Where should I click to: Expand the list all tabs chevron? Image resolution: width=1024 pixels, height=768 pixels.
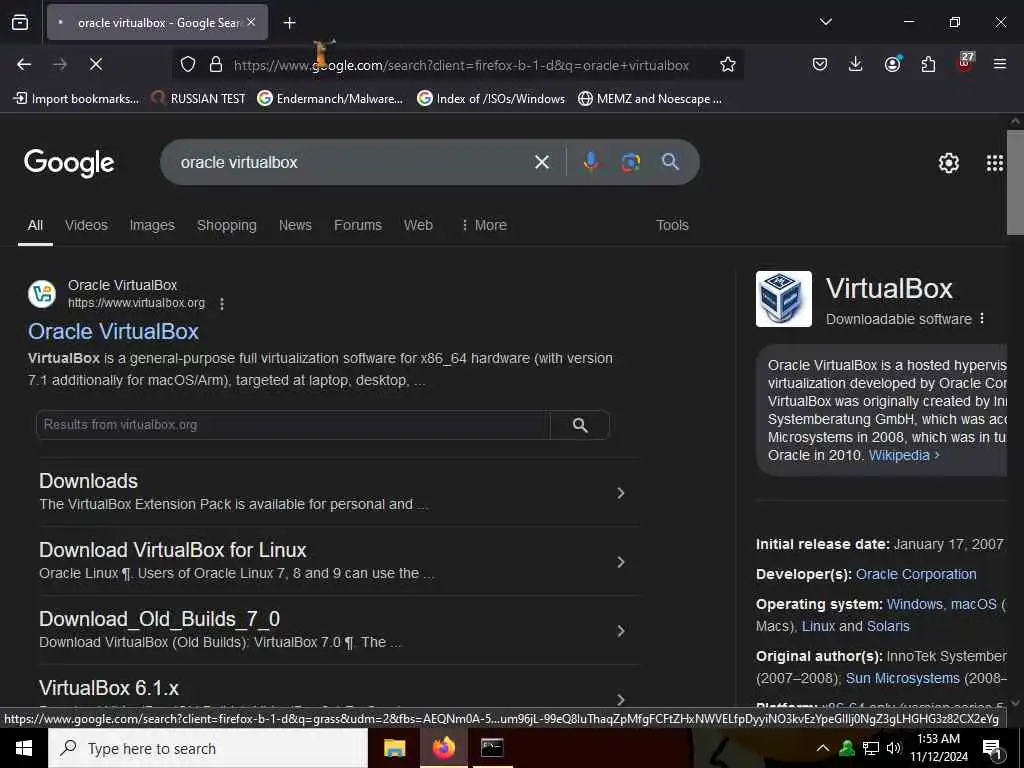825,22
